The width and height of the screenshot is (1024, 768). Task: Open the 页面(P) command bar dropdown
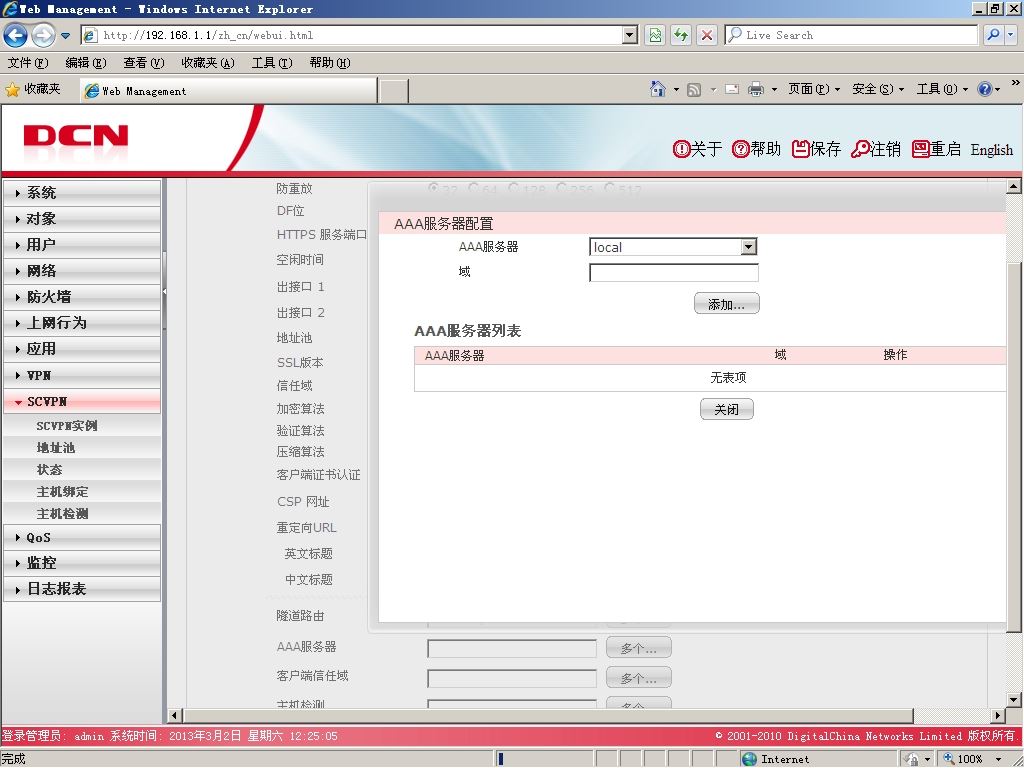[814, 89]
